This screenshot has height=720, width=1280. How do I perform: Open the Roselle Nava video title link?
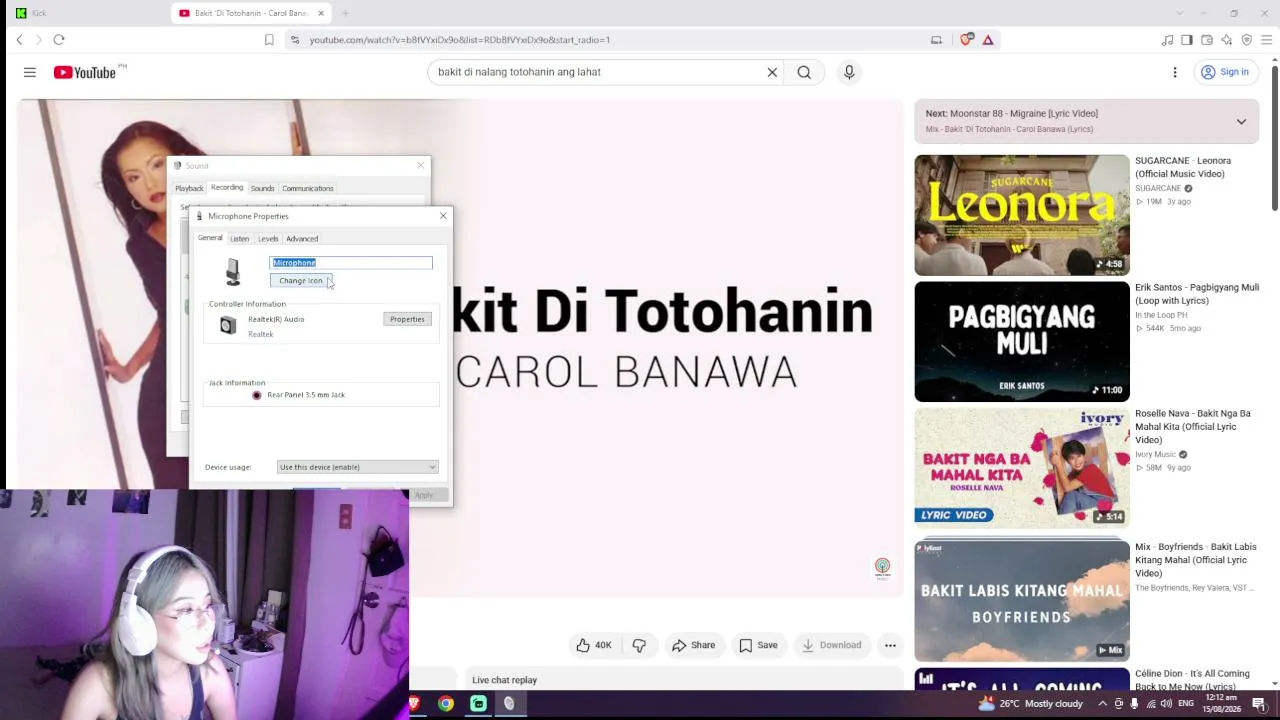pyautogui.click(x=1193, y=427)
